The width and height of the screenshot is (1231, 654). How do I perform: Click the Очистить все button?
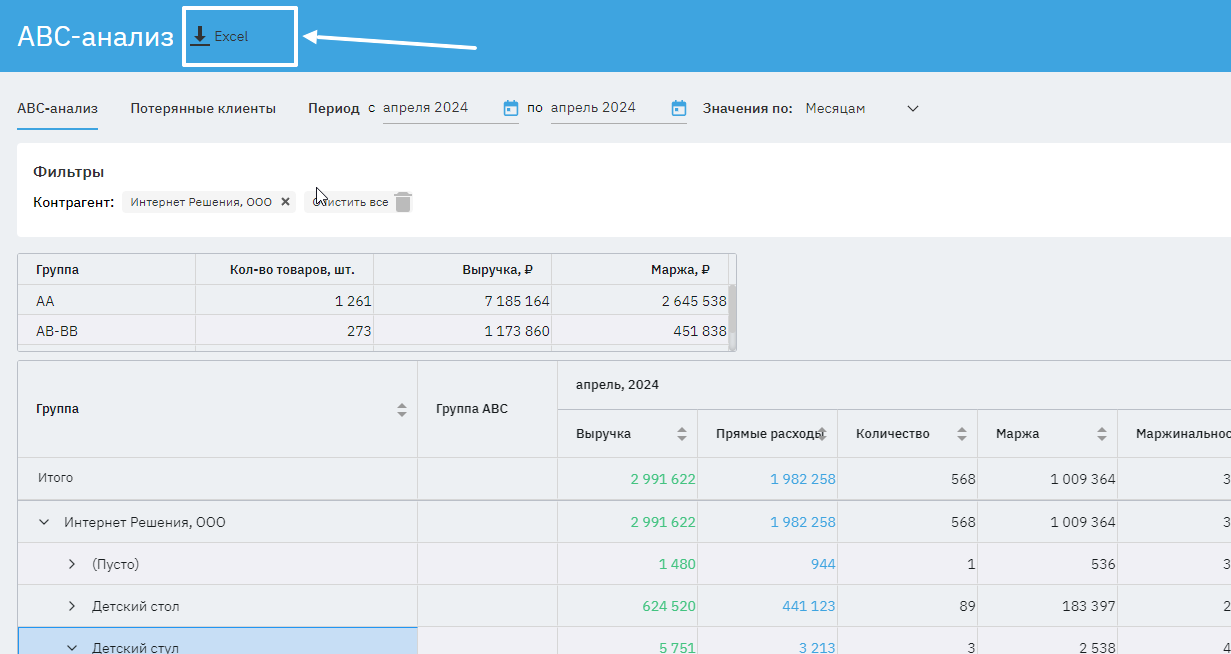coord(350,202)
